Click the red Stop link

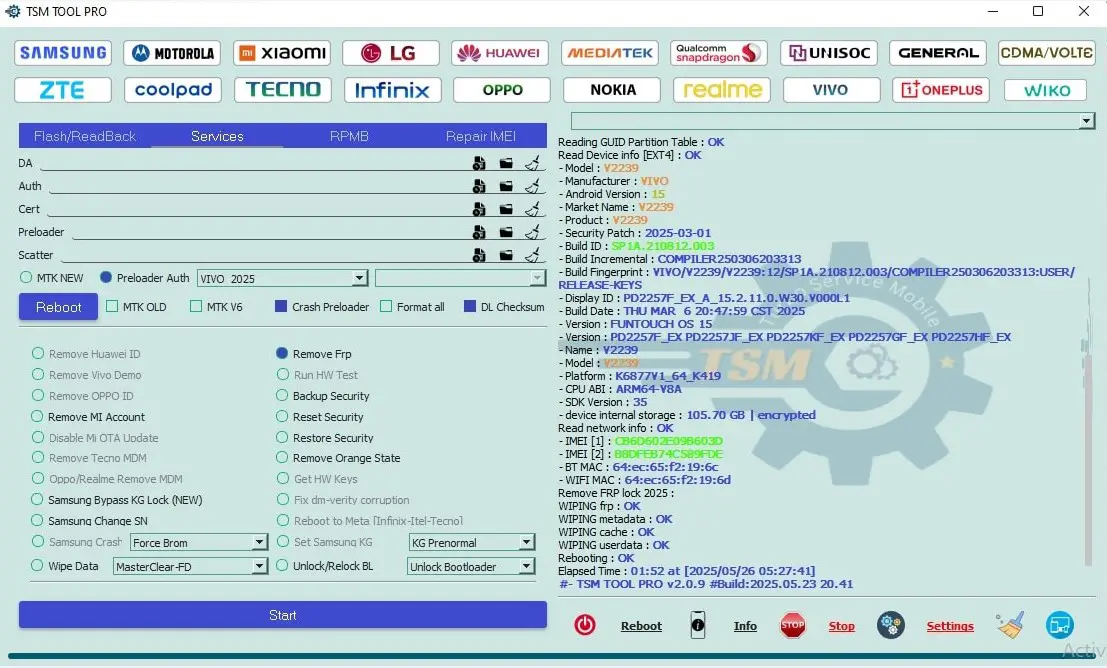point(842,626)
